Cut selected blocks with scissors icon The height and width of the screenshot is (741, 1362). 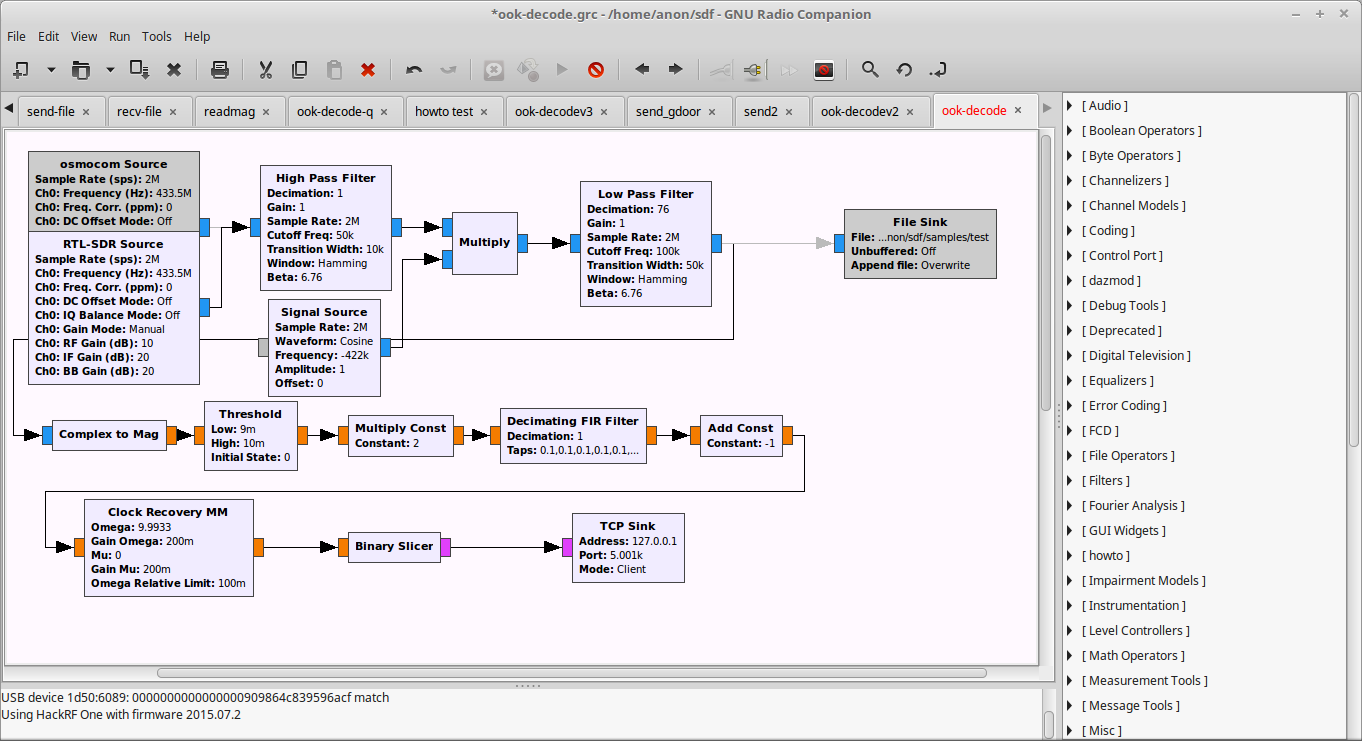click(x=266, y=70)
